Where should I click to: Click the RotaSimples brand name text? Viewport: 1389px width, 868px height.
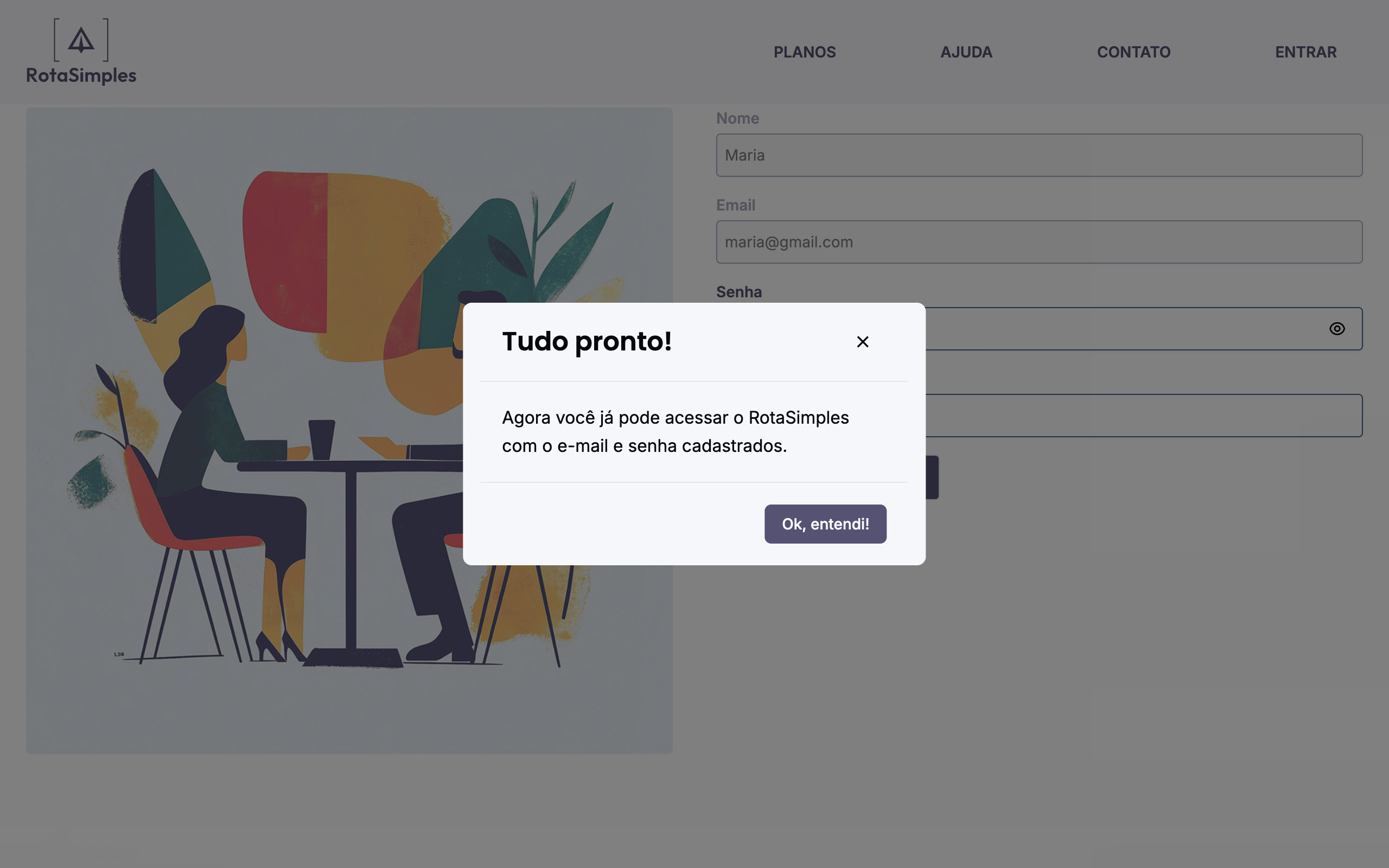[x=81, y=75]
